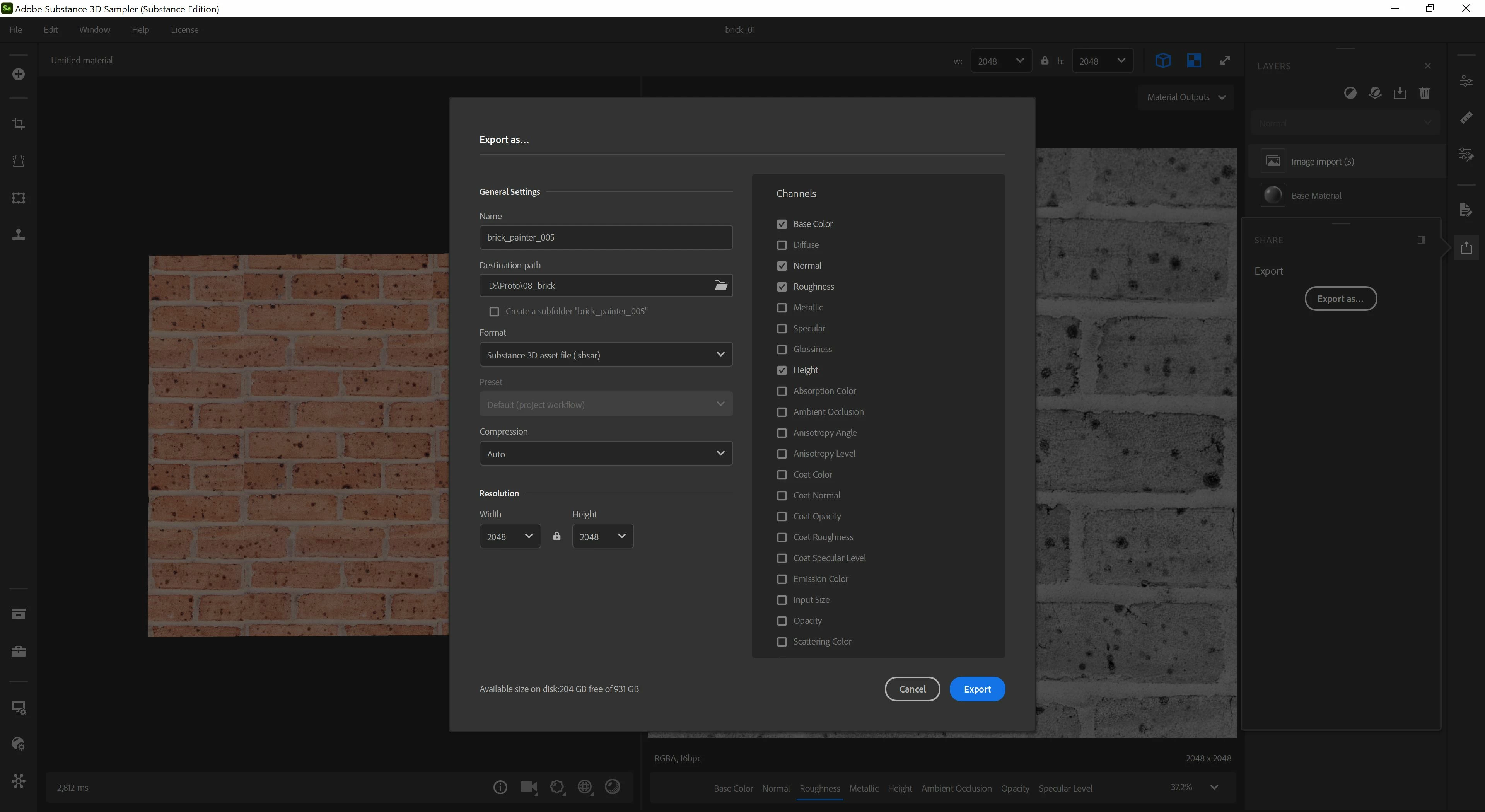Click the folder browse icon for destination path

pos(720,285)
